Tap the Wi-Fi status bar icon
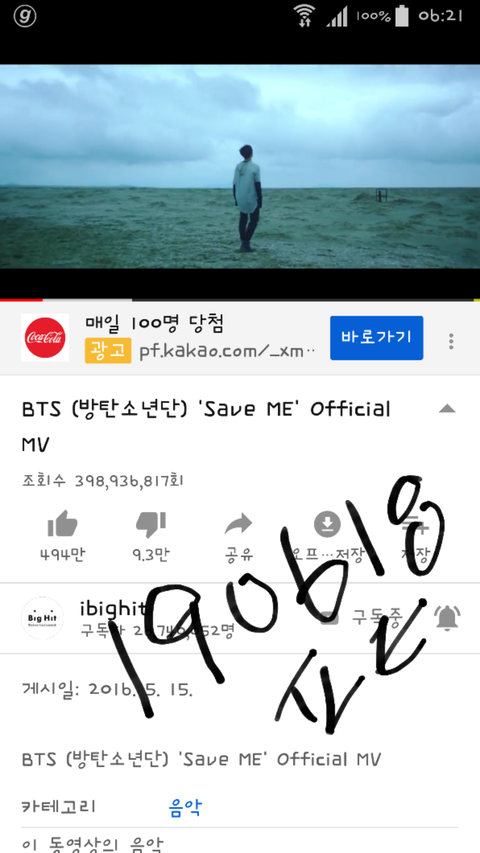This screenshot has width=480, height=853. 305,15
